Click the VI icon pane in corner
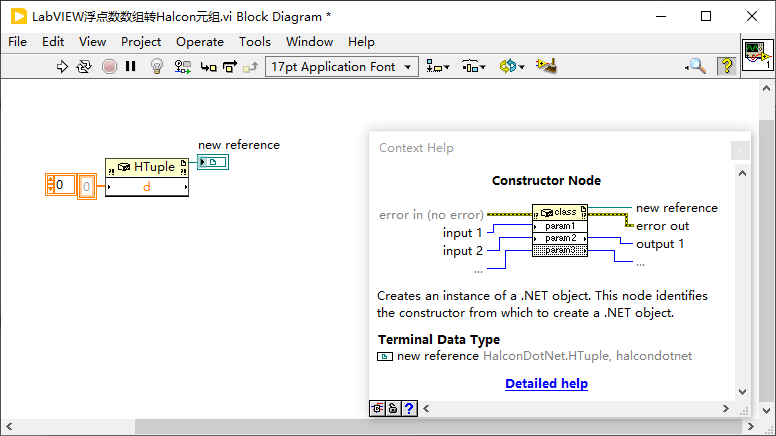This screenshot has width=776, height=436. (758, 54)
